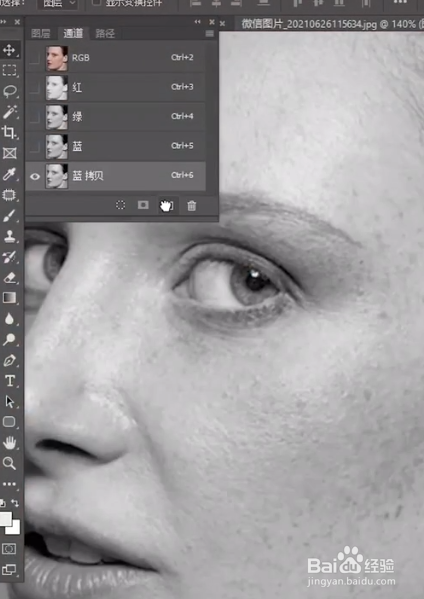Click the background color swatch
424x599 pixels.
[x=15, y=528]
